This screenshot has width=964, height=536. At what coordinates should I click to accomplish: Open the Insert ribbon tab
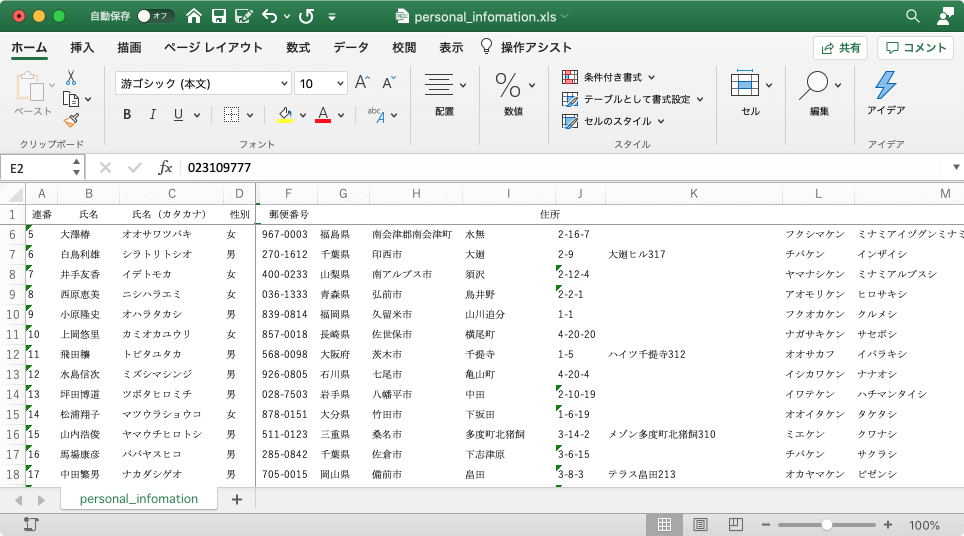point(82,47)
